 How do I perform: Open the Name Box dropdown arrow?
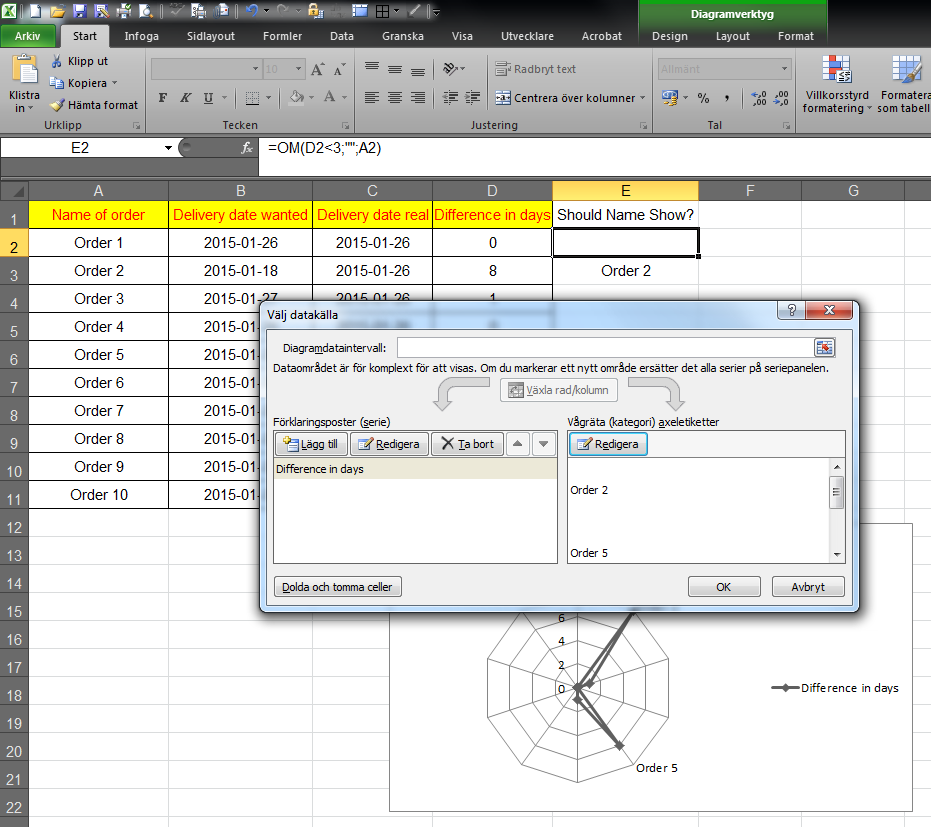[169, 148]
